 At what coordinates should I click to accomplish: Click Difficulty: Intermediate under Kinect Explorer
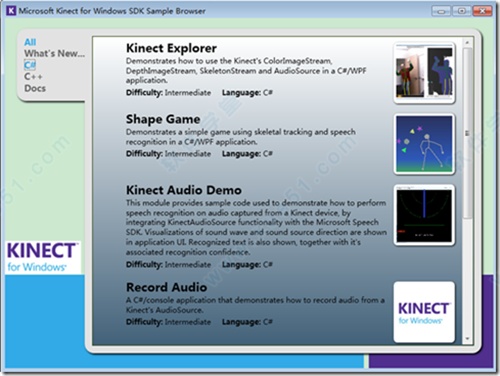click(168, 93)
